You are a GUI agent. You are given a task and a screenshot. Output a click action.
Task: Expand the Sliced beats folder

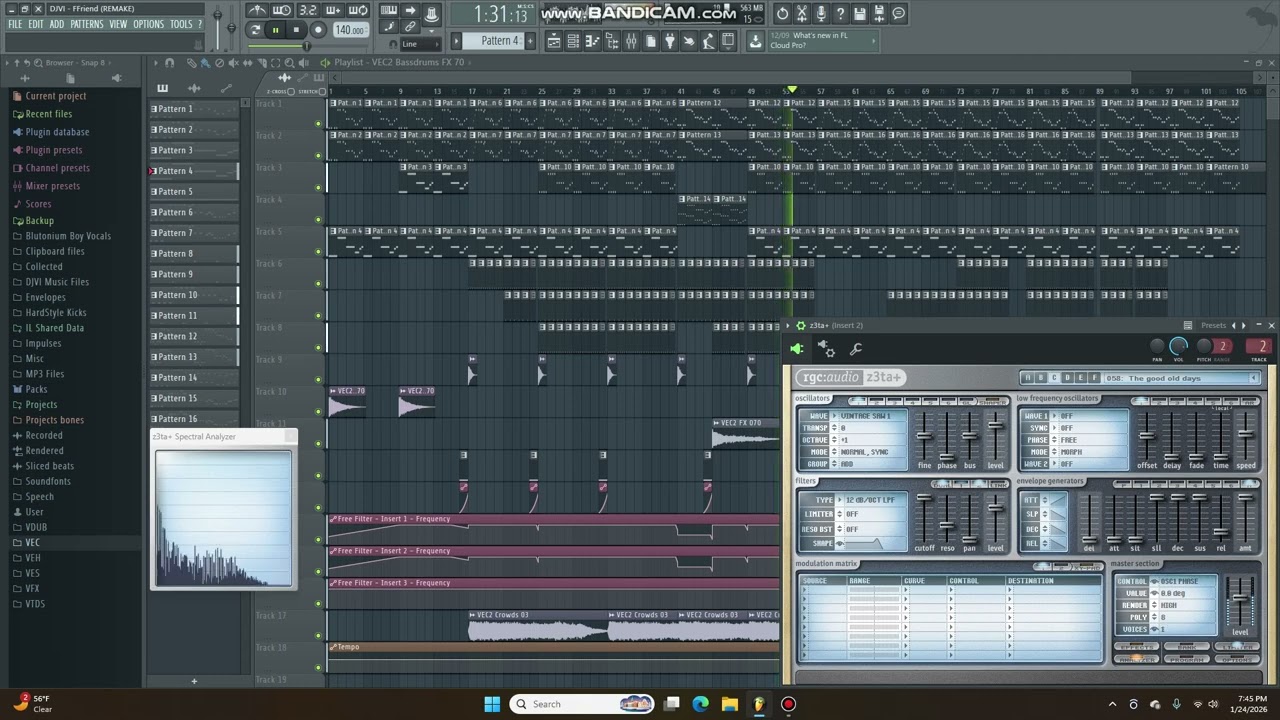tap(49, 466)
